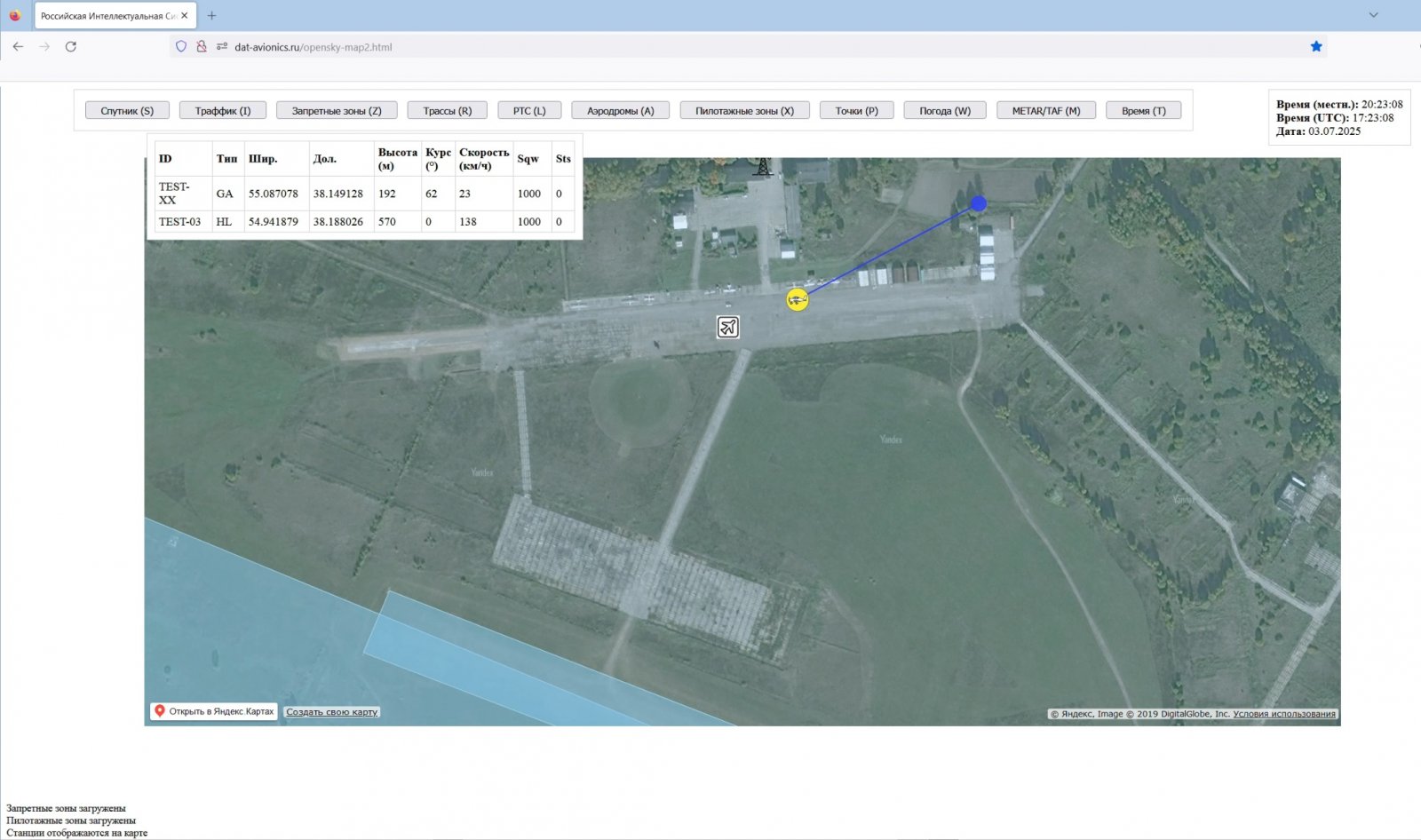Screen dimensions: 1421x840
Task: Toggle Спутник (S) layer
Action: tap(127, 110)
